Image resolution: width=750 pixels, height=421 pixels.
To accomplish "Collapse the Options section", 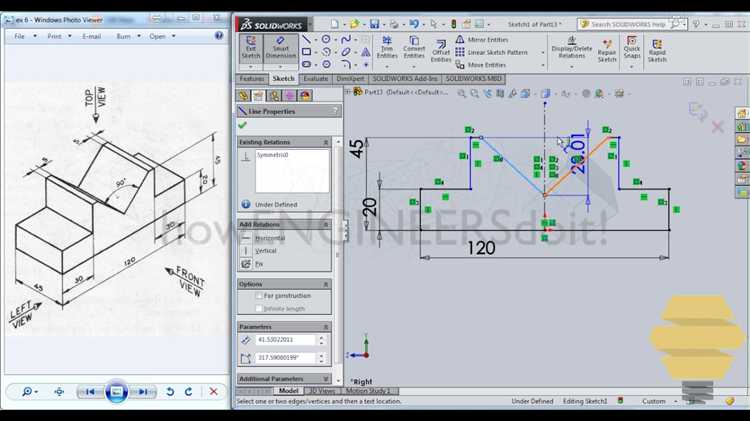I will [326, 284].
